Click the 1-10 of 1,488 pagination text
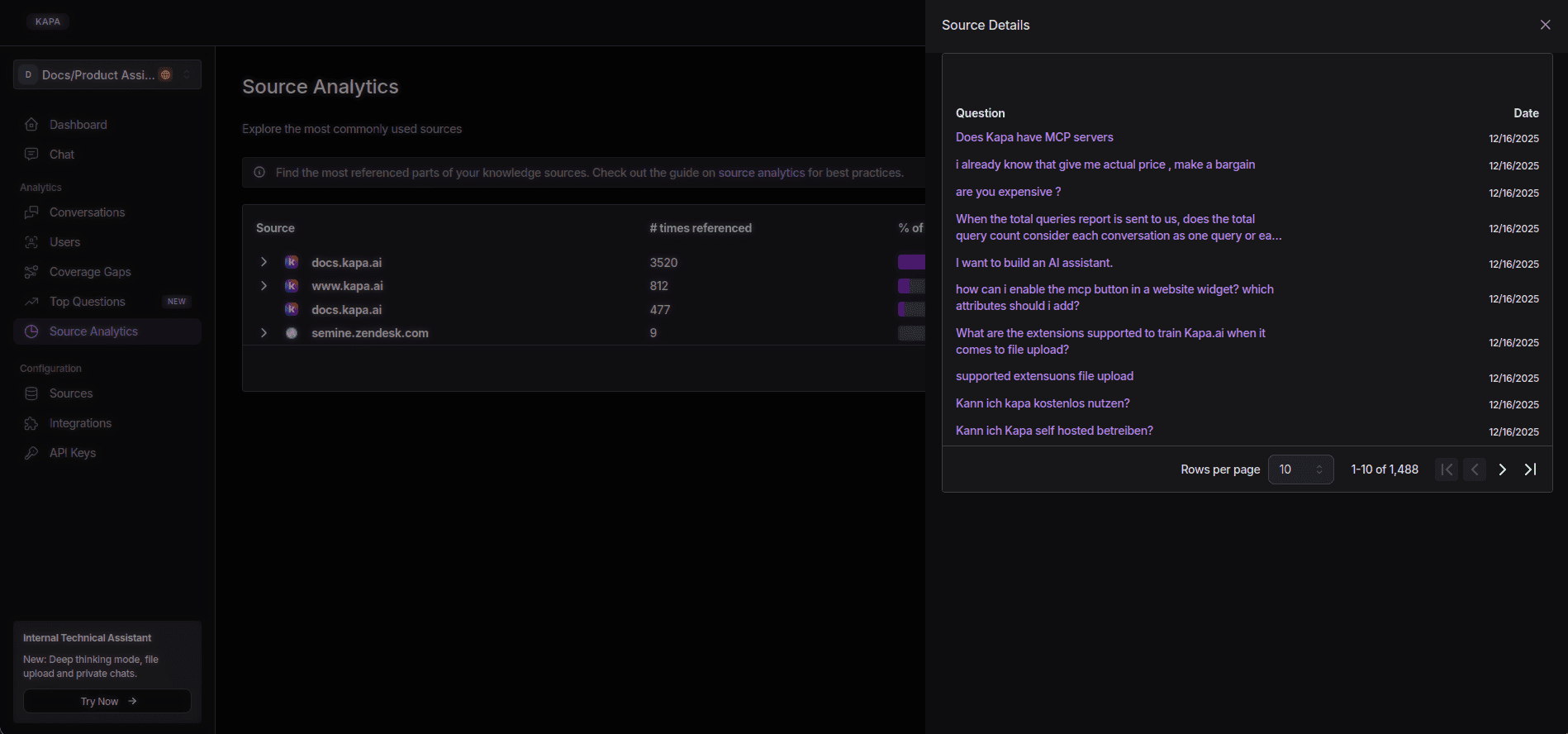1568x734 pixels. click(1385, 469)
